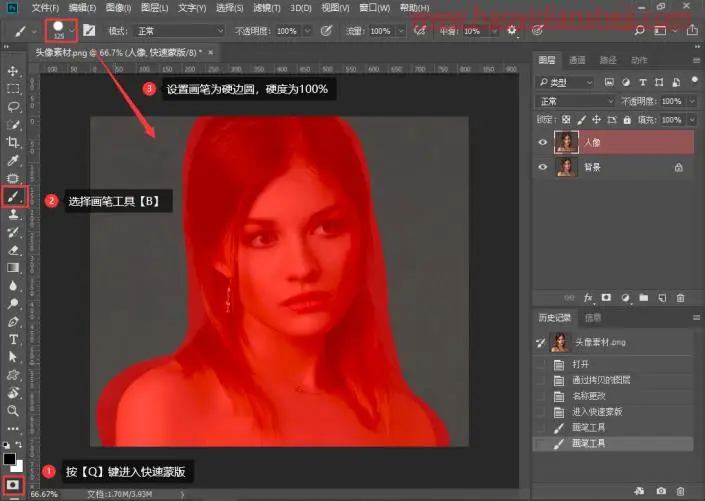
Task: Hide the 背景 layer eye icon
Action: [543, 167]
